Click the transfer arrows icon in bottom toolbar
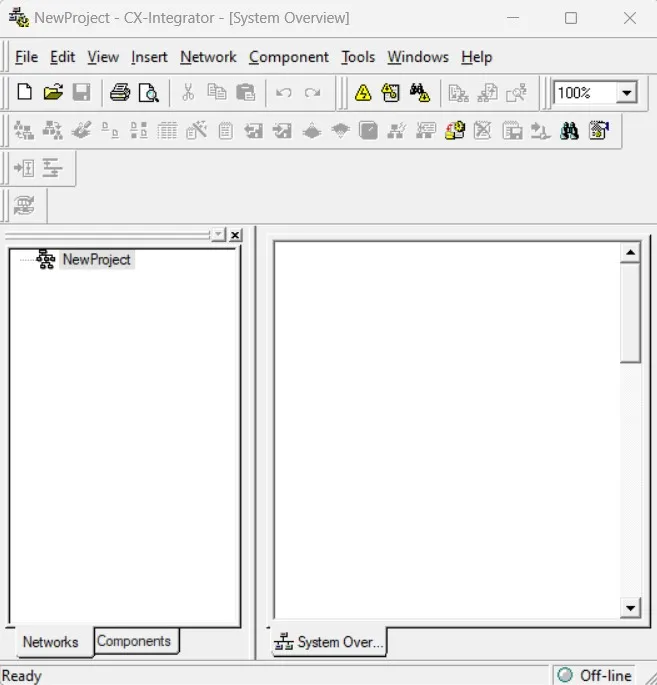The height and width of the screenshot is (685, 657). pyautogui.click(x=24, y=205)
